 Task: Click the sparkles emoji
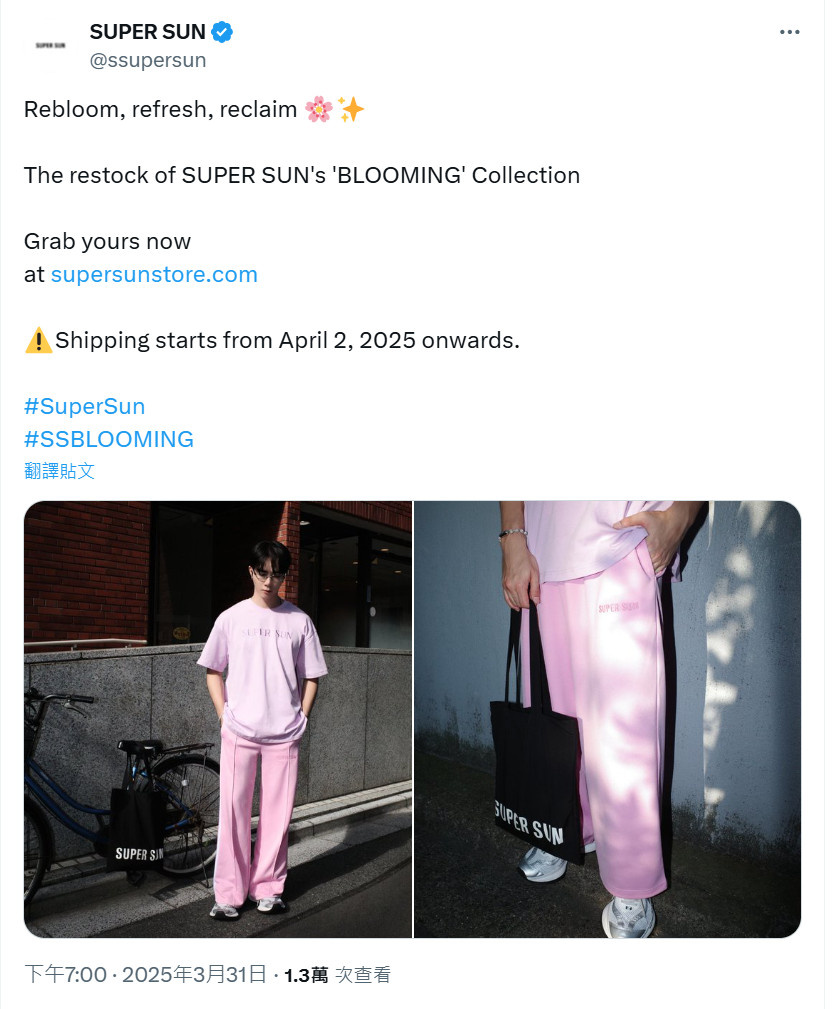pyautogui.click(x=351, y=109)
